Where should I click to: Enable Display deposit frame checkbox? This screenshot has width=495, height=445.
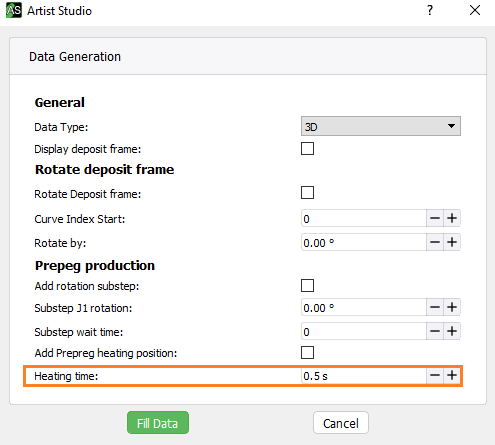pyautogui.click(x=307, y=149)
